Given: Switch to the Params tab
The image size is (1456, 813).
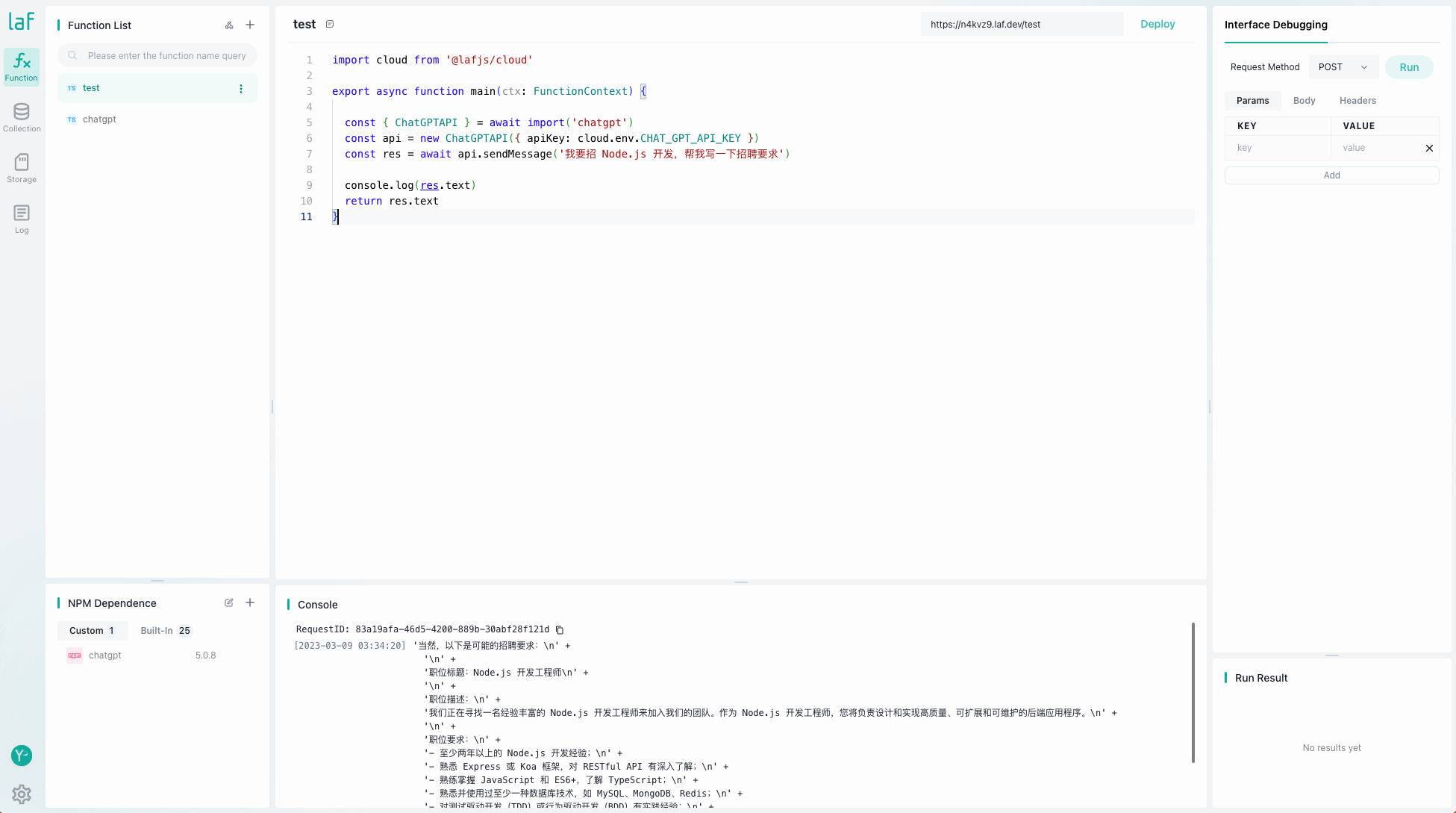Looking at the screenshot, I should coord(1252,101).
